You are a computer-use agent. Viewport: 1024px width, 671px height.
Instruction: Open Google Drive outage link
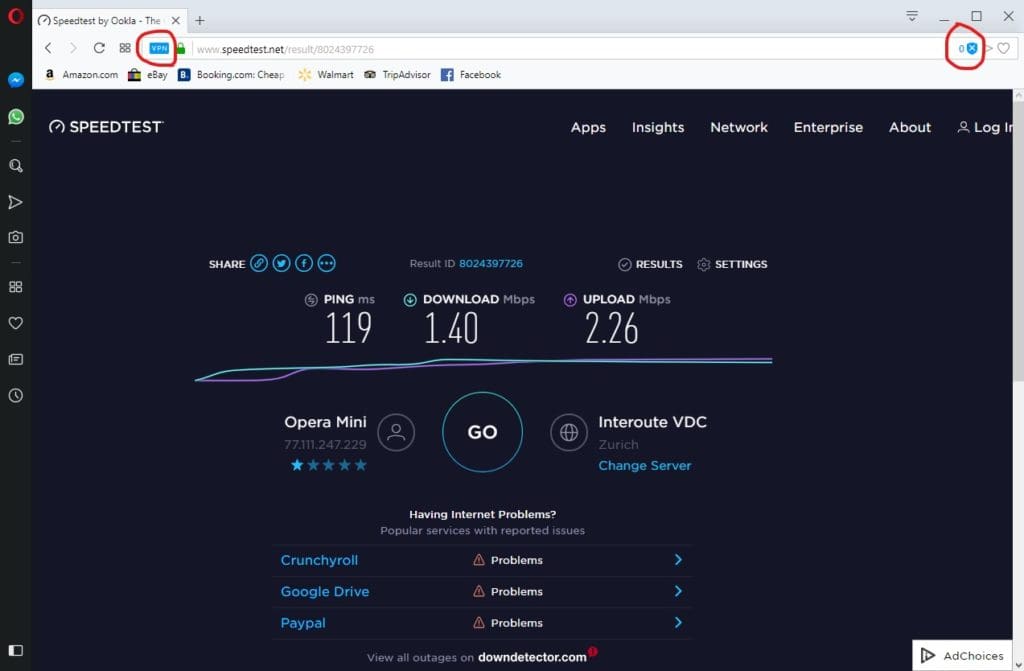[325, 591]
